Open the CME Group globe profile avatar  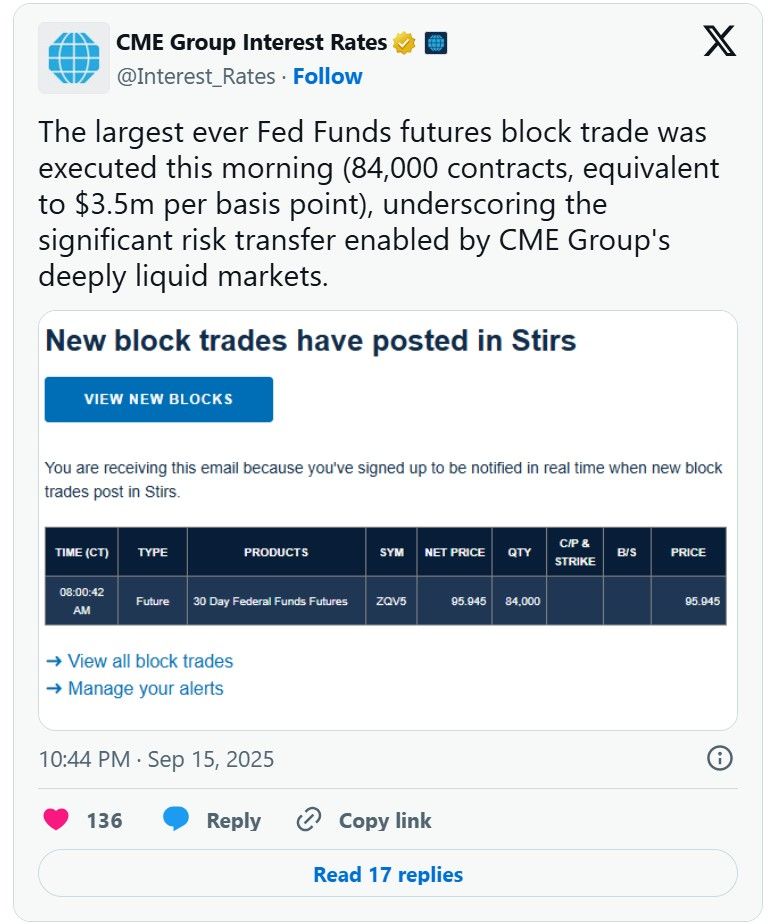click(70, 55)
